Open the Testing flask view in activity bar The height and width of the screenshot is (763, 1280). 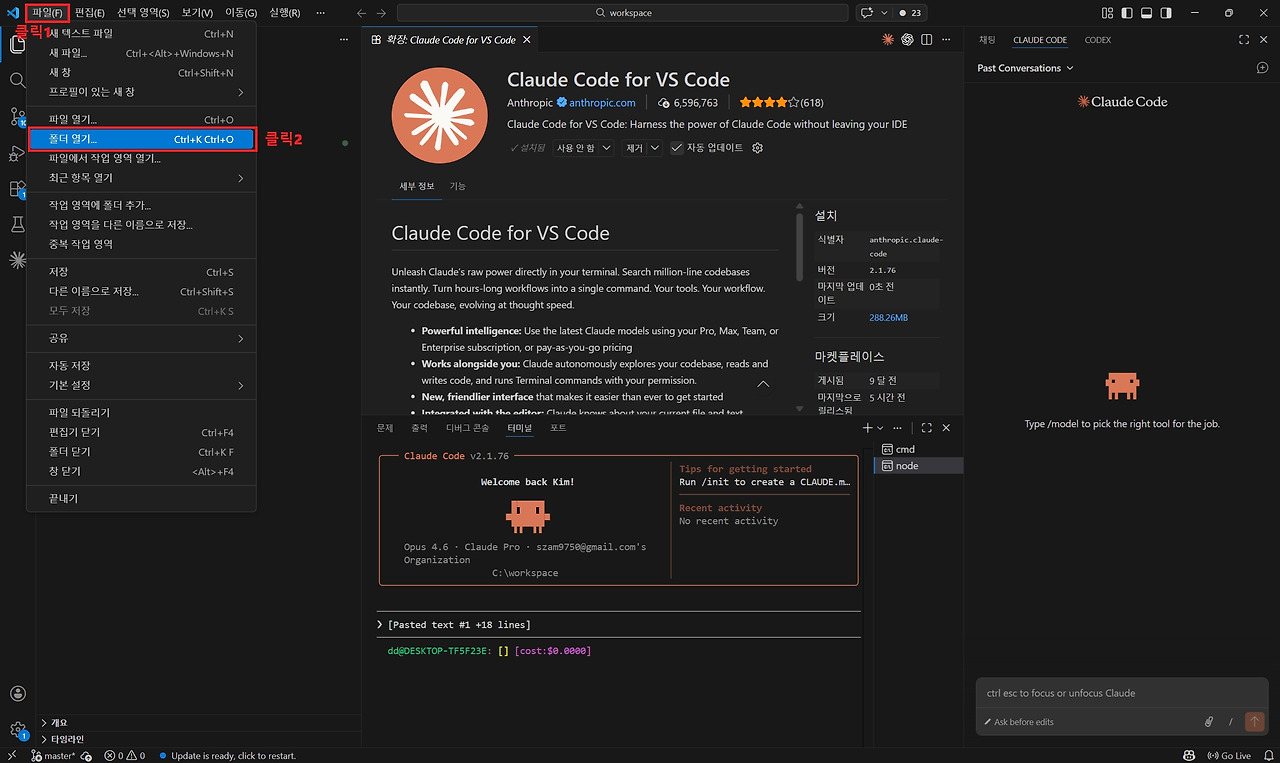(x=17, y=225)
